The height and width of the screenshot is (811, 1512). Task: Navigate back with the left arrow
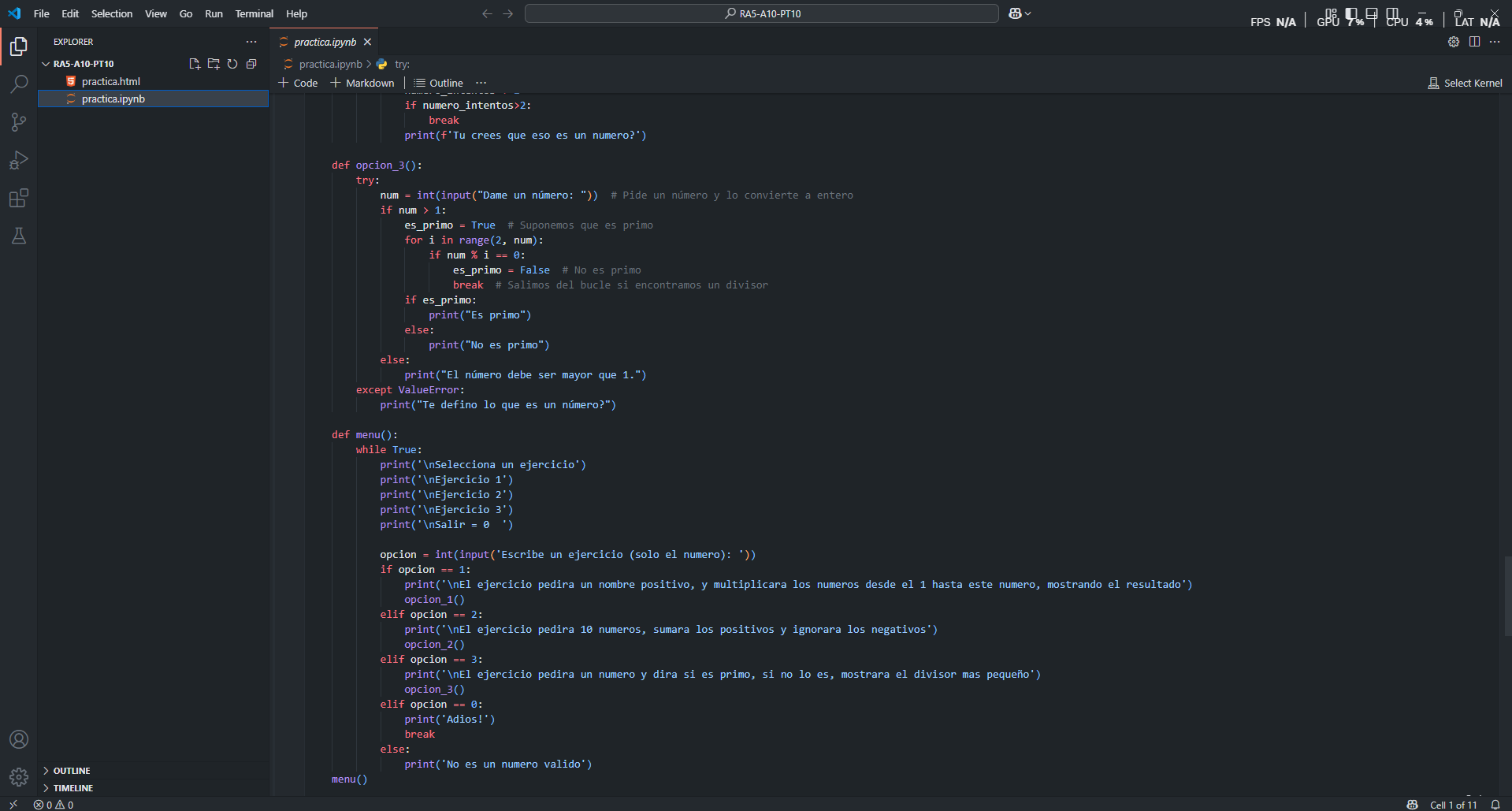coord(487,13)
